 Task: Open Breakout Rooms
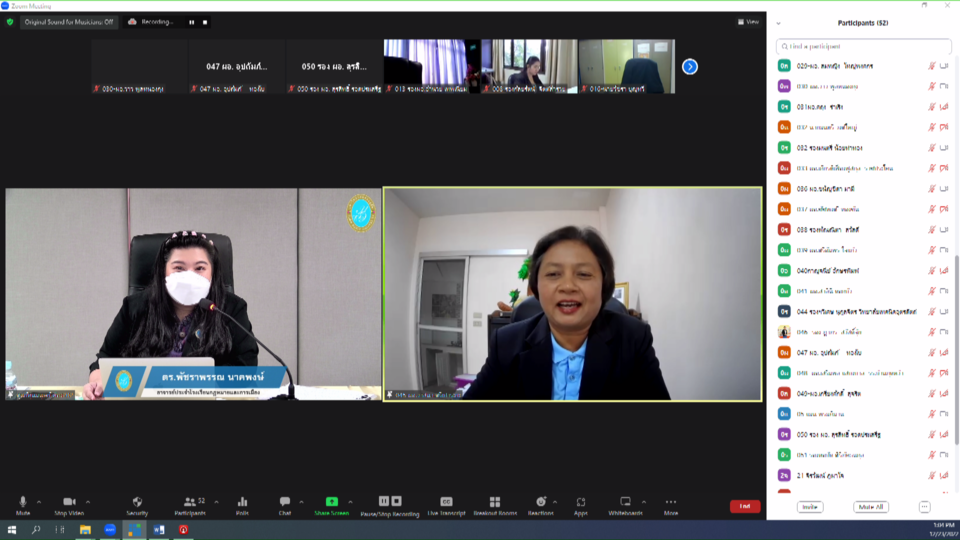(494, 502)
